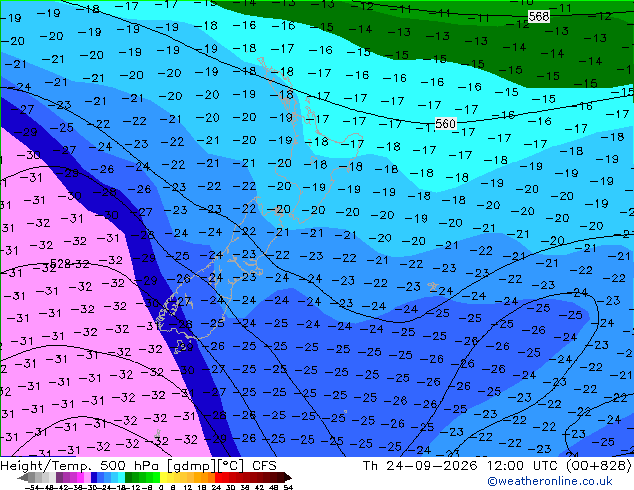
Task: Click the '[gdmp]' unit label
Action: (x=192, y=466)
